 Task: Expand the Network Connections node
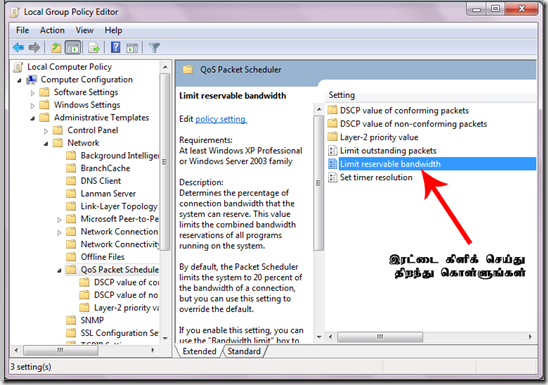click(x=59, y=232)
